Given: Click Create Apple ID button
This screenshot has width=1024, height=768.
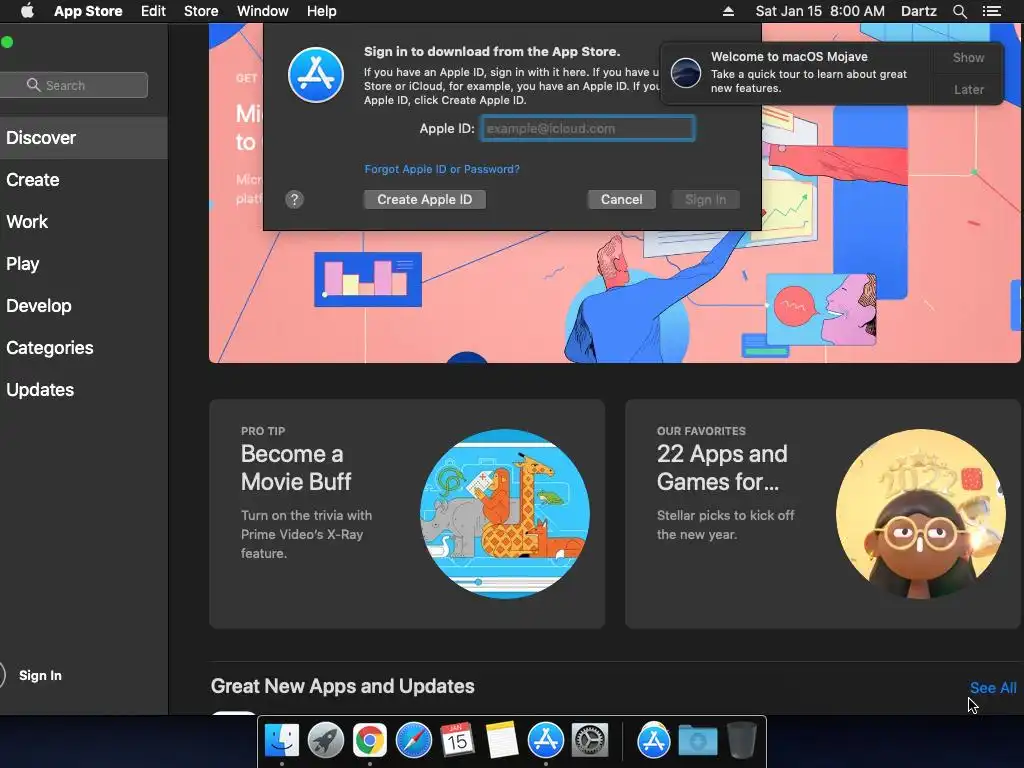Looking at the screenshot, I should click(424, 200).
